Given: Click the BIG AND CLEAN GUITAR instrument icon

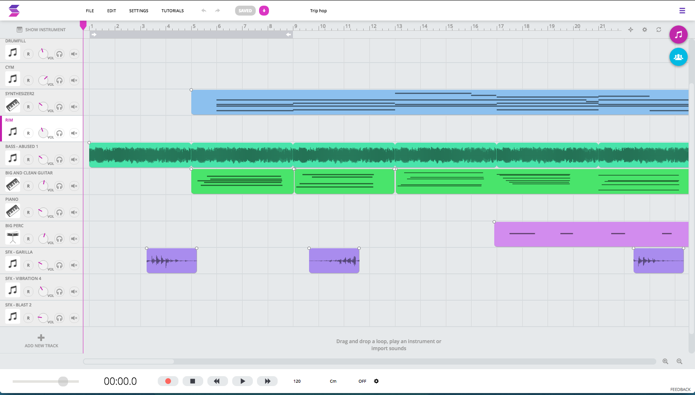Looking at the screenshot, I should tap(12, 184).
